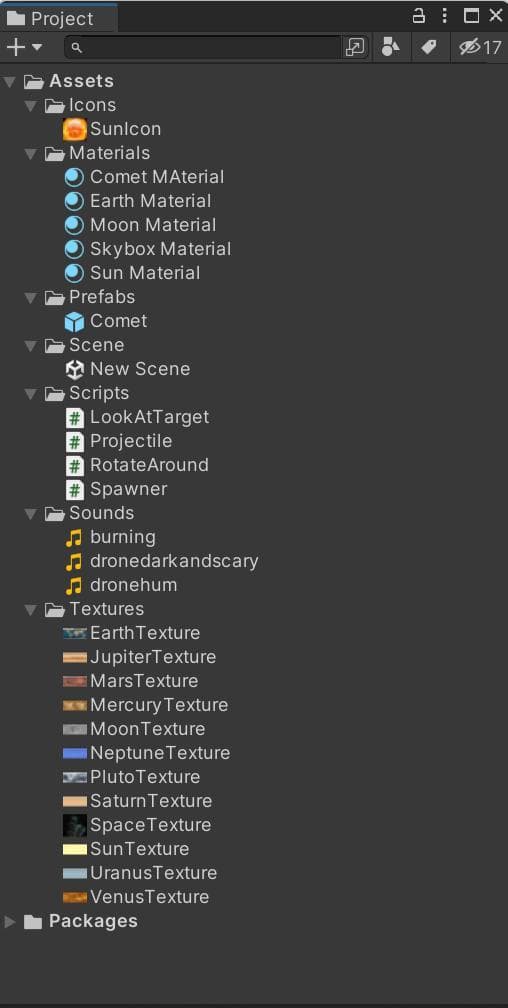Click the Search by Label tag icon

(429, 47)
